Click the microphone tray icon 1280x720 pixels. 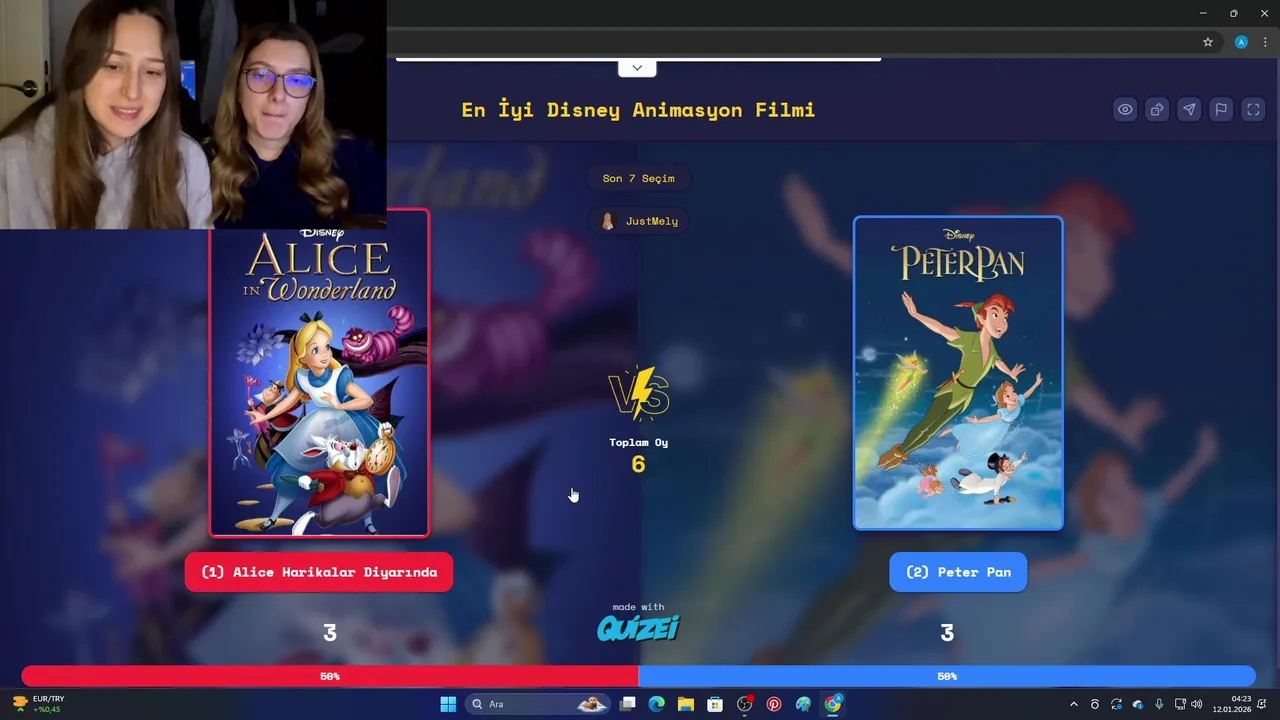pyautogui.click(x=1159, y=704)
